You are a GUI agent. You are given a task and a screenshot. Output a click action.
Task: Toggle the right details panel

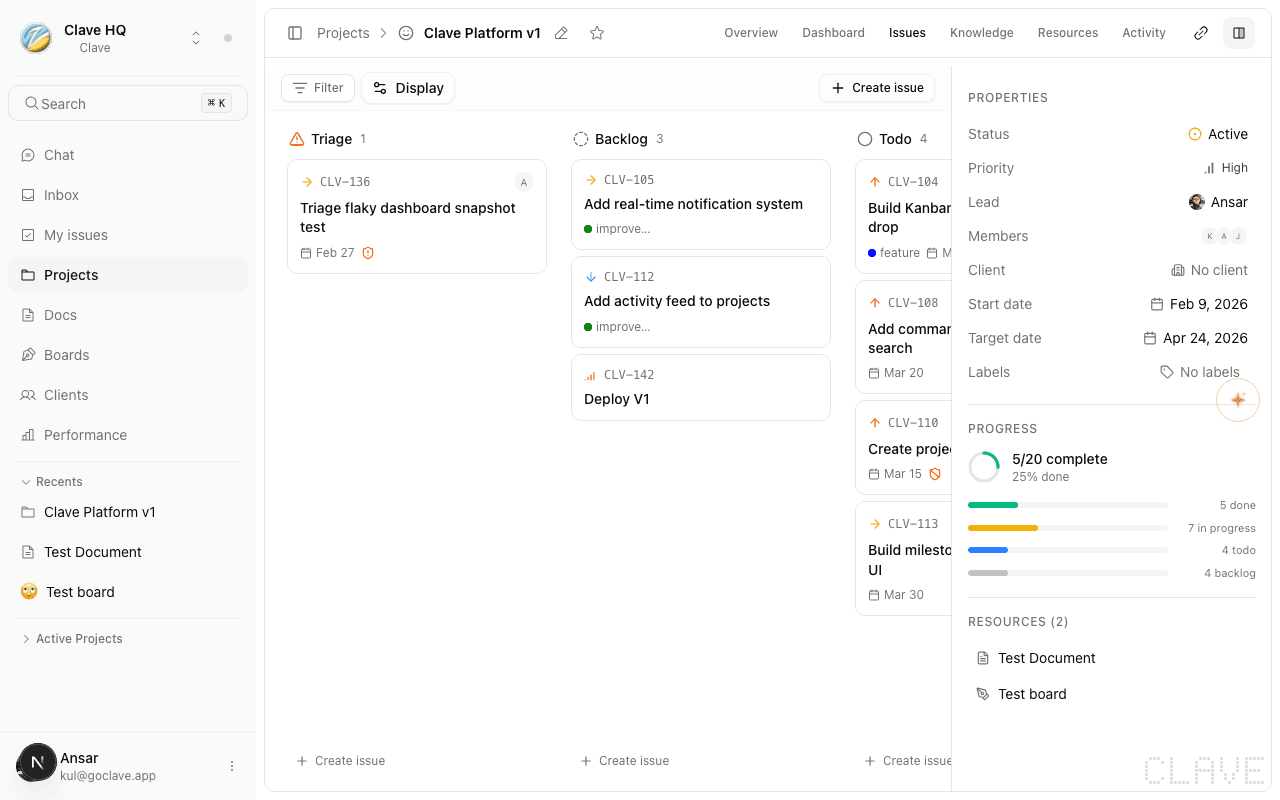(x=1239, y=32)
